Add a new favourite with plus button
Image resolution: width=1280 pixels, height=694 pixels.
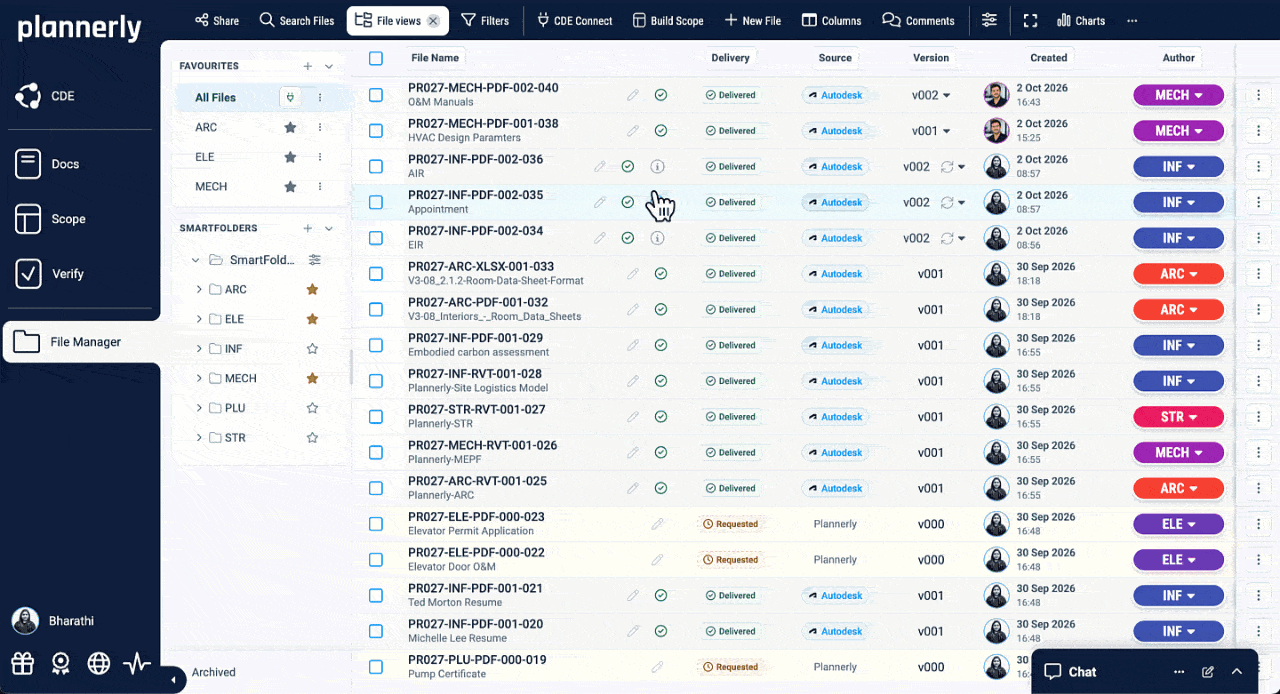pyautogui.click(x=308, y=66)
